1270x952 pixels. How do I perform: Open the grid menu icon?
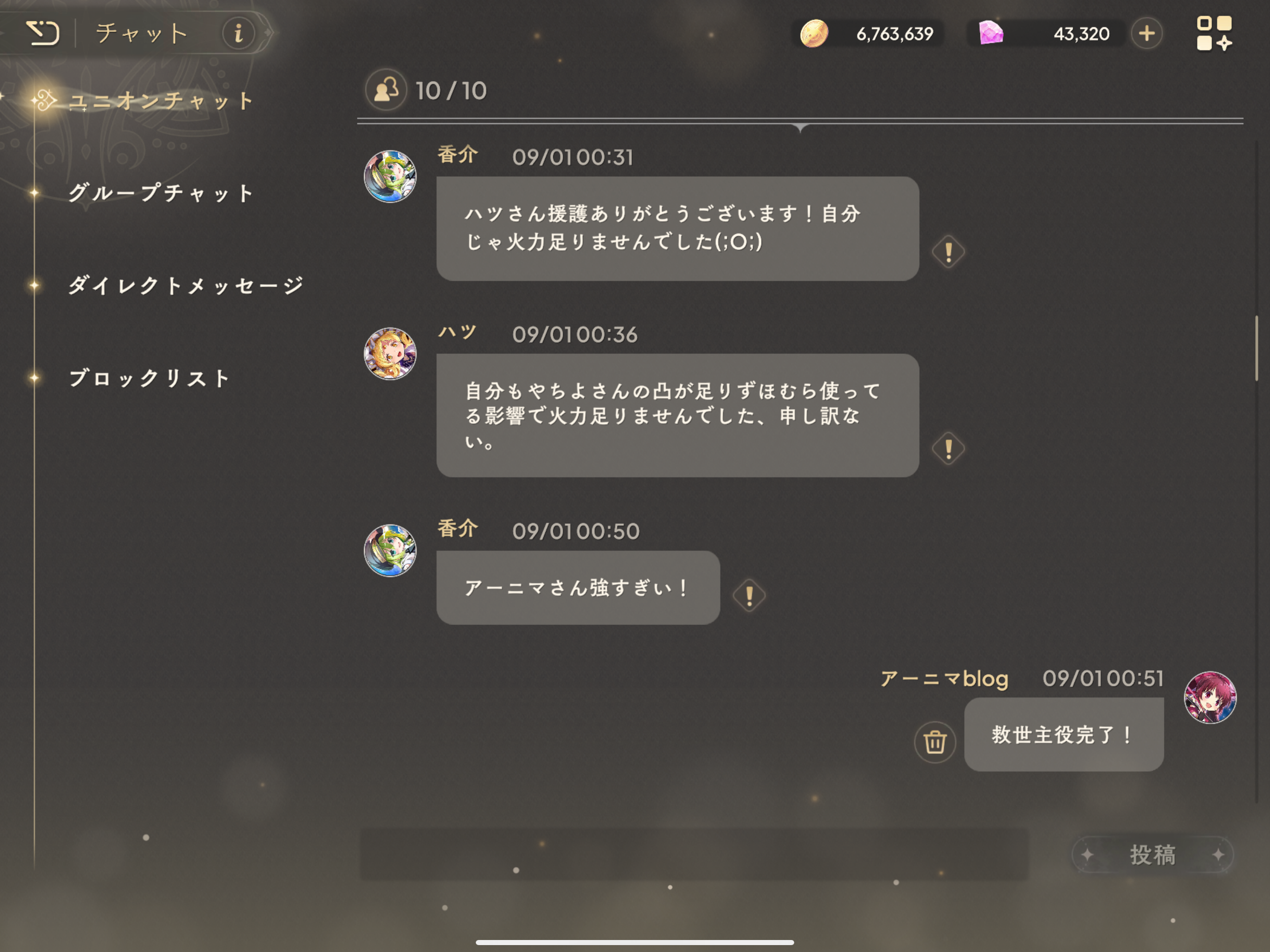pos(1214,33)
